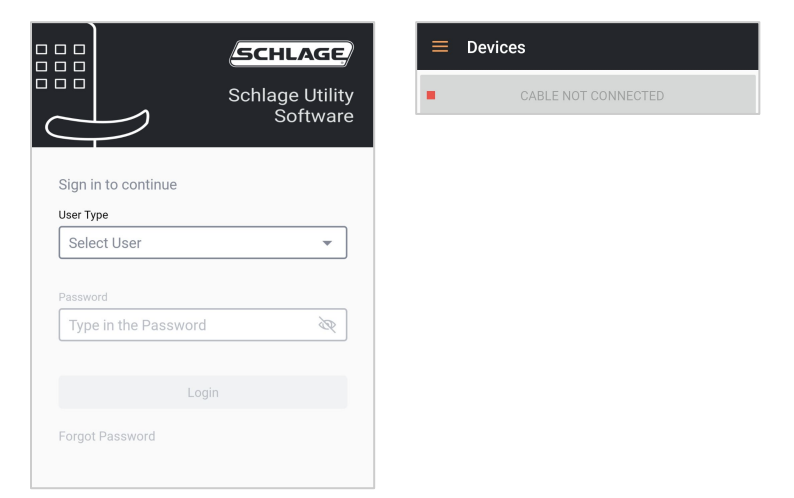794x498 pixels.
Task: Open the Forgot Password link
Action: pos(107,436)
